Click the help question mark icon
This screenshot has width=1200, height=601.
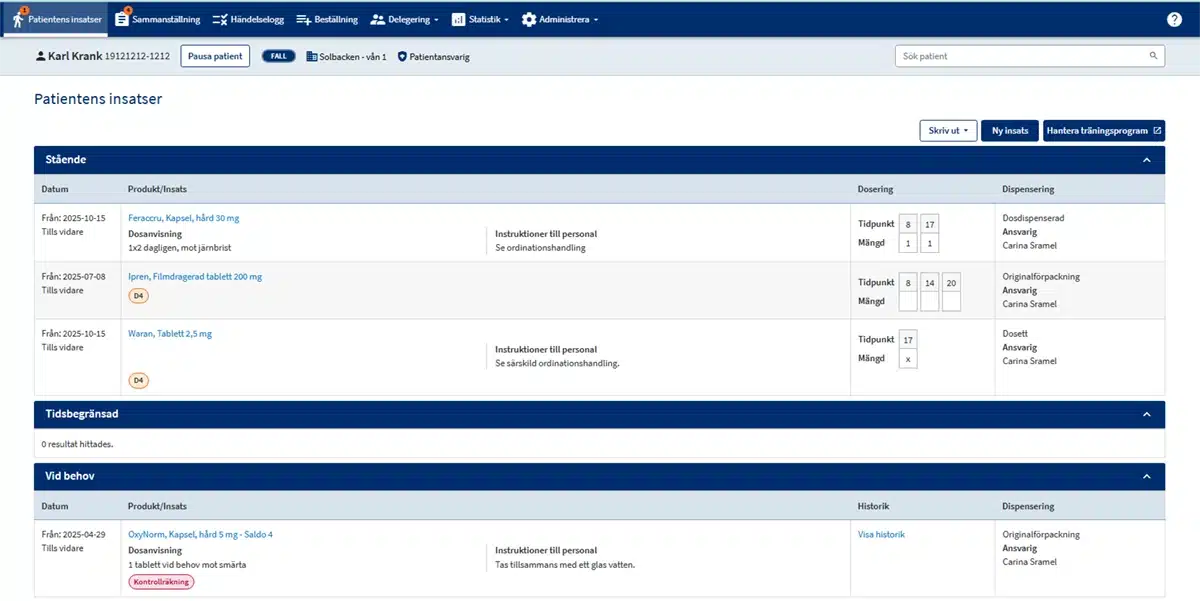tap(1174, 18)
